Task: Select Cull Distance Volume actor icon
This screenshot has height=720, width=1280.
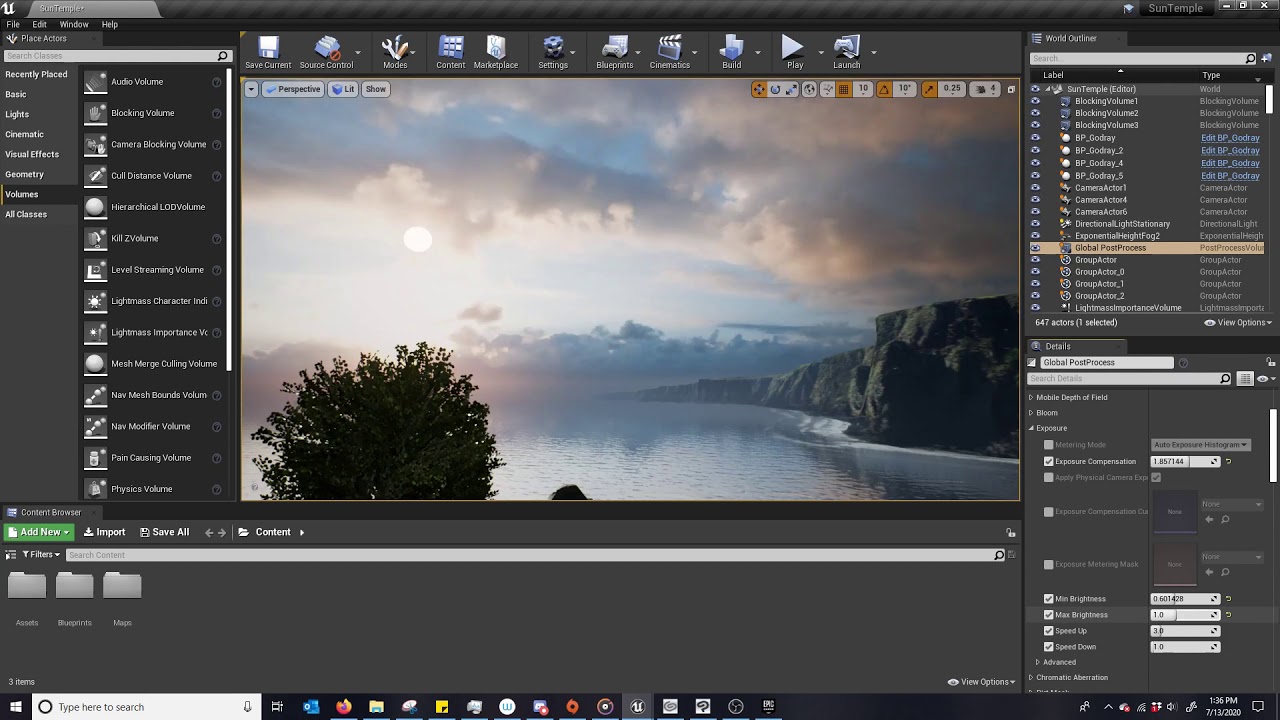Action: [x=95, y=176]
